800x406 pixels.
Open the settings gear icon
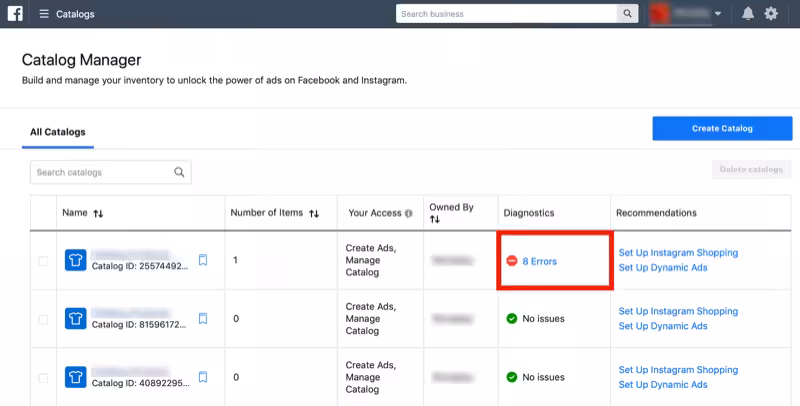pyautogui.click(x=771, y=14)
